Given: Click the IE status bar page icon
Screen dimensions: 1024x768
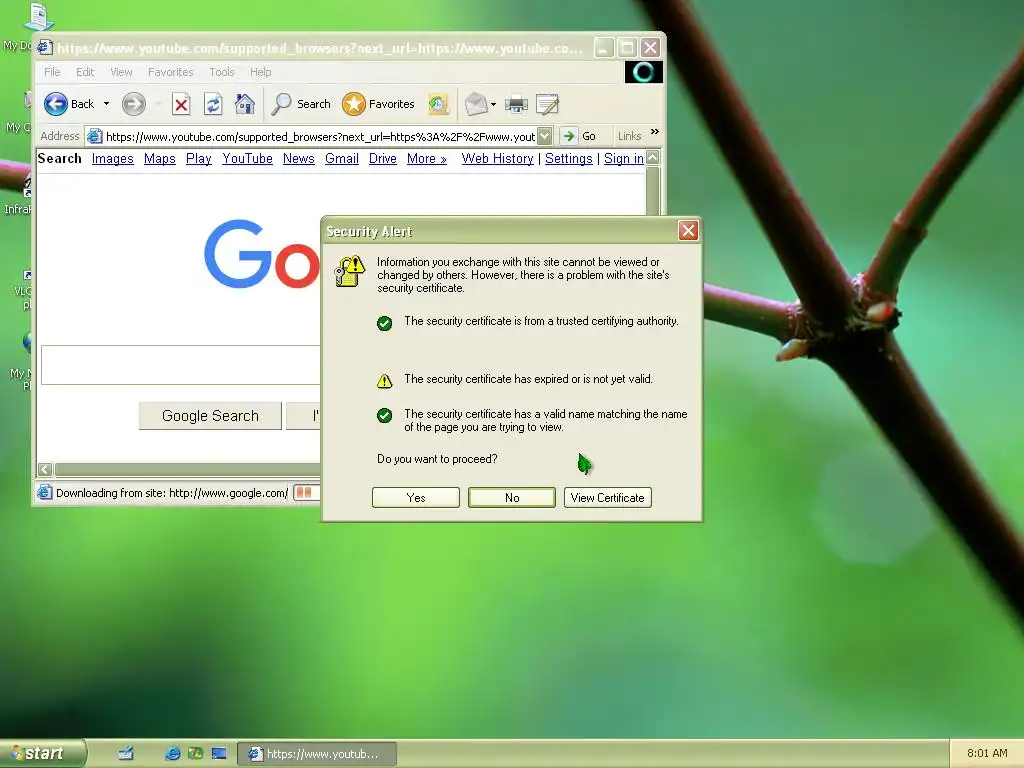Looking at the screenshot, I should (x=44, y=492).
